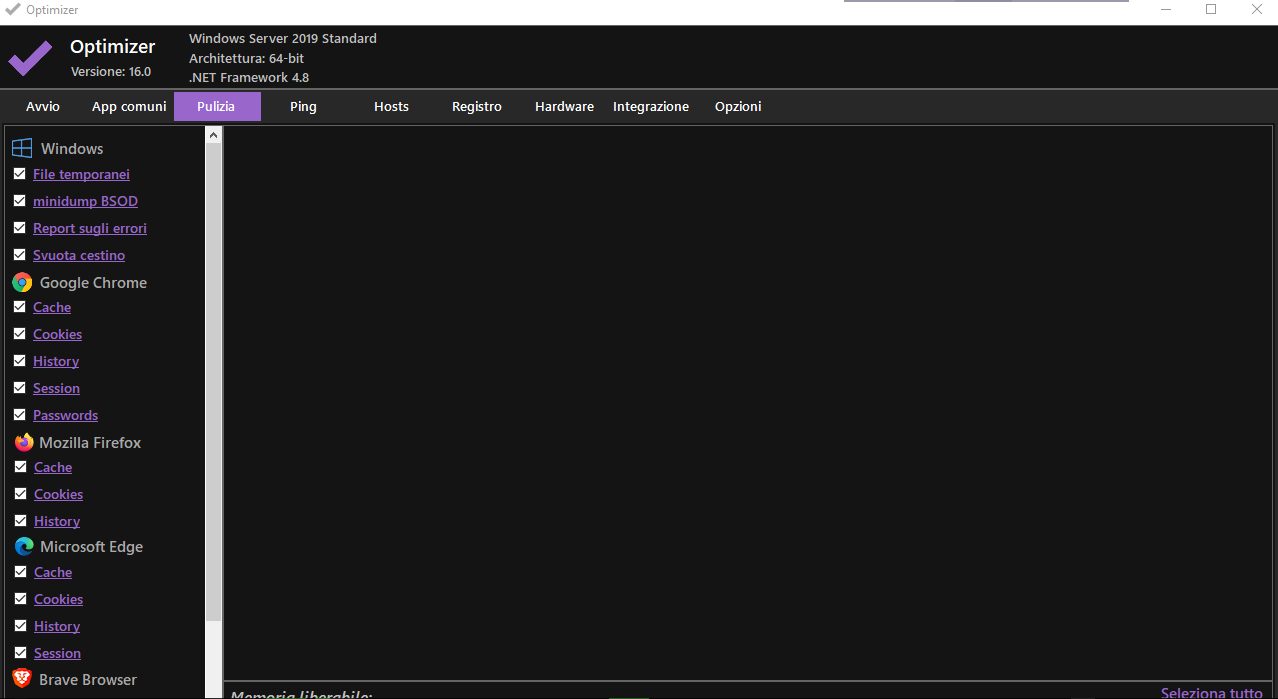Image resolution: width=1278 pixels, height=699 pixels.
Task: Click the Optimizer purple checkmark logo
Action: point(30,59)
